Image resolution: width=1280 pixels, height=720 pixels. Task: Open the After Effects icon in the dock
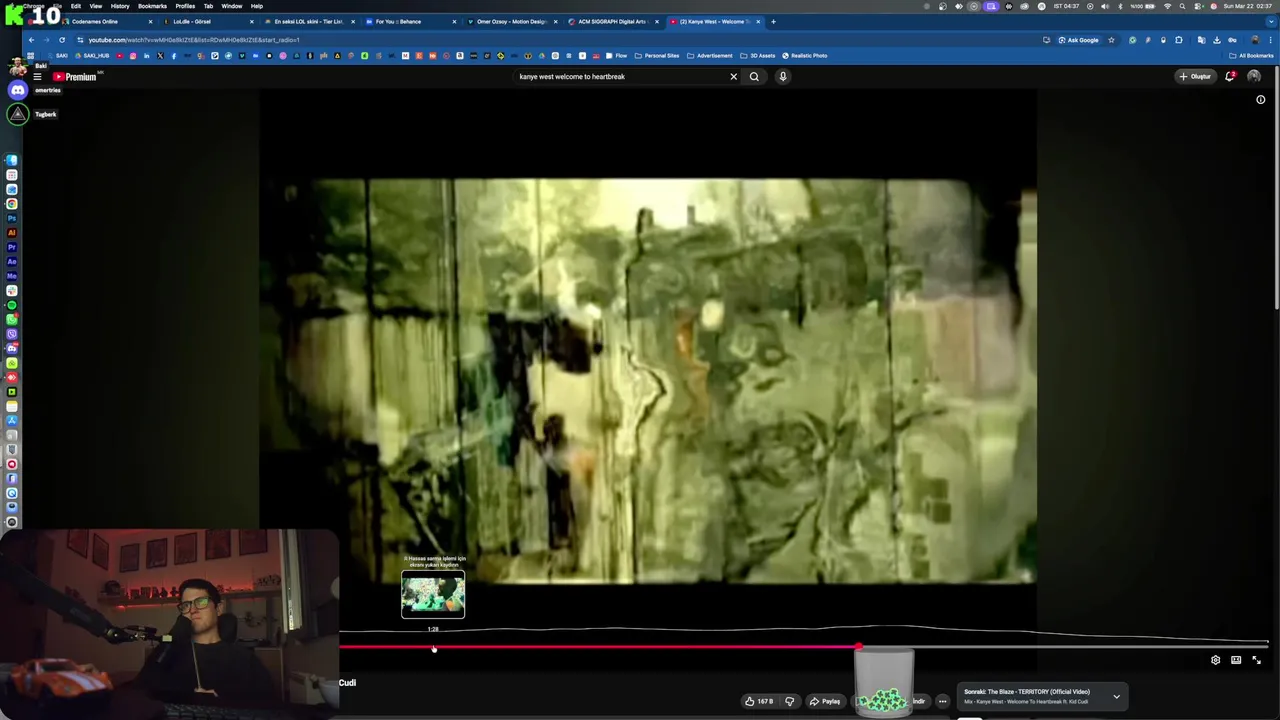click(12, 261)
